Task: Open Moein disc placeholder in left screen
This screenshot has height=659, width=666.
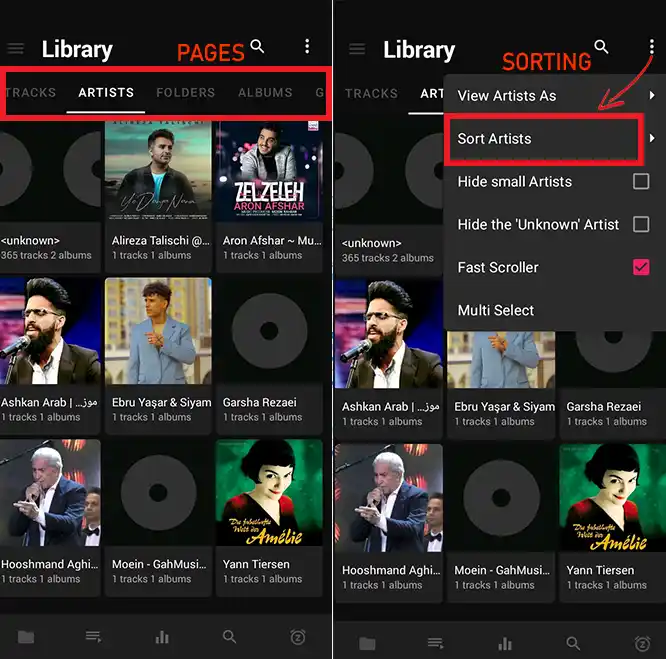Action: click(158, 493)
